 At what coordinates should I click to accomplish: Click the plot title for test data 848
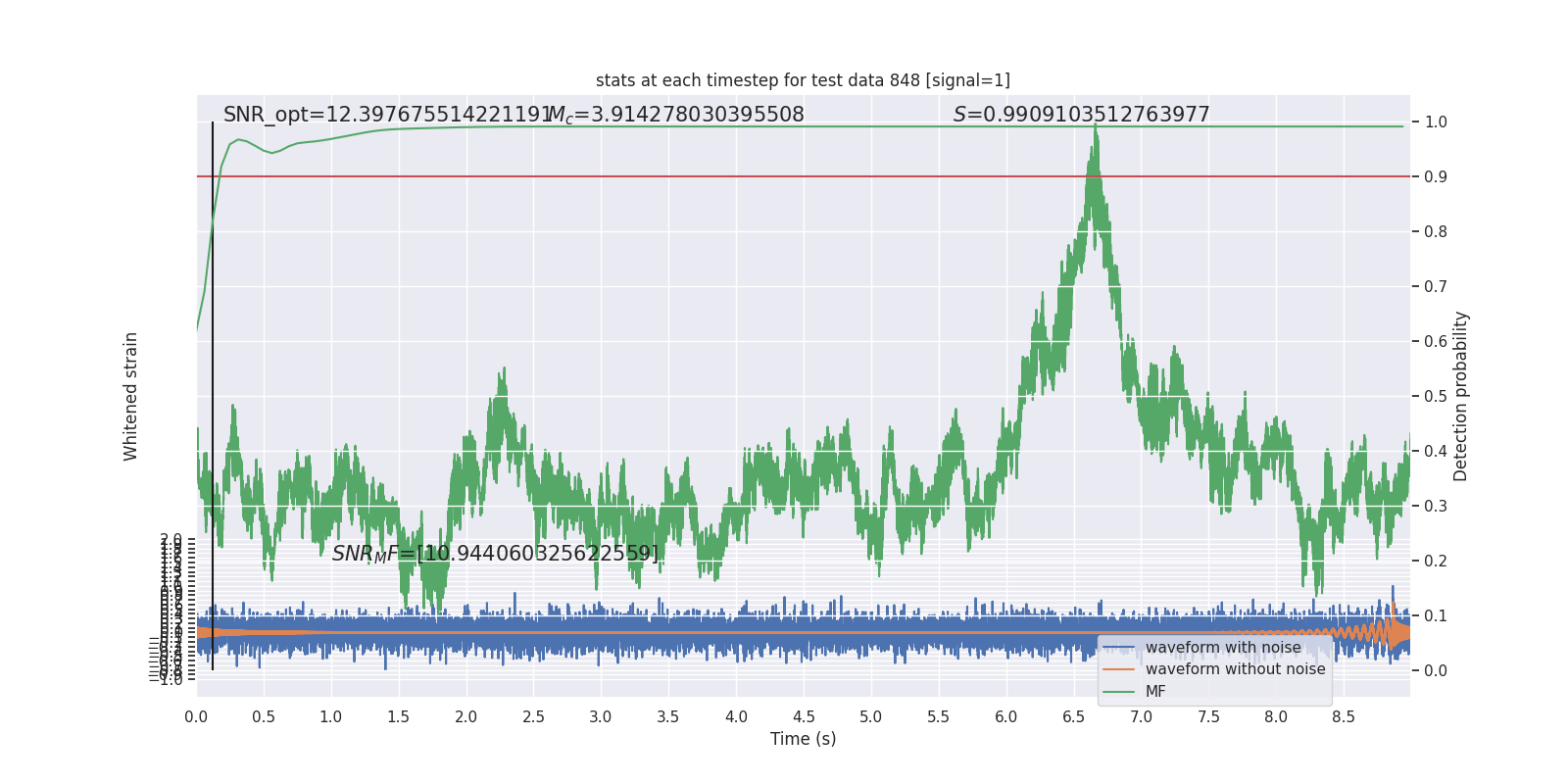(x=803, y=80)
